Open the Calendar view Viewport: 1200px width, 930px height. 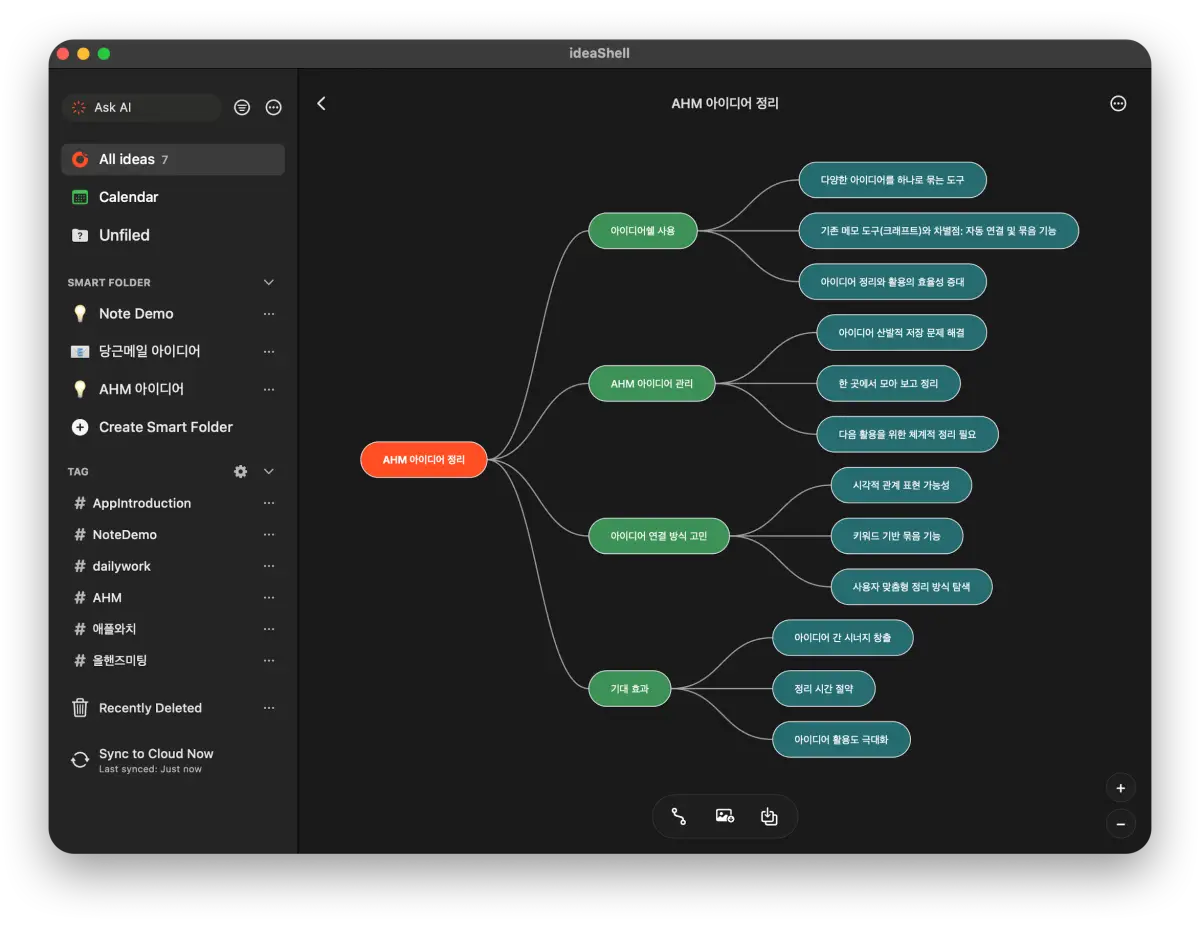(x=173, y=197)
